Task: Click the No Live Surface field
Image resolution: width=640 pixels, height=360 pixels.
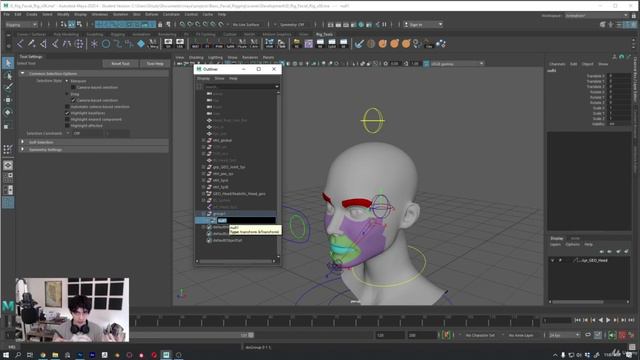Action: pos(246,24)
